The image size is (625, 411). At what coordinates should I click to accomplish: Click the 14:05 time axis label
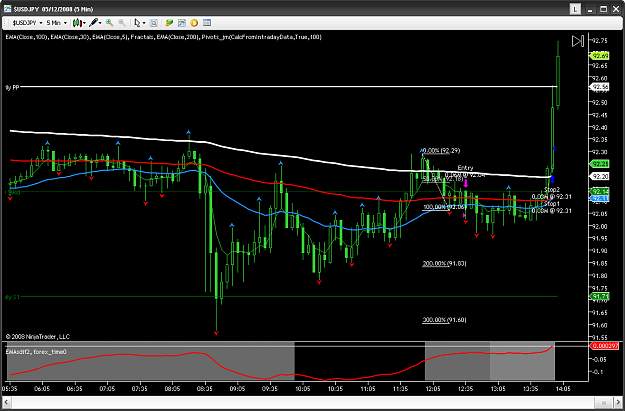(563, 388)
